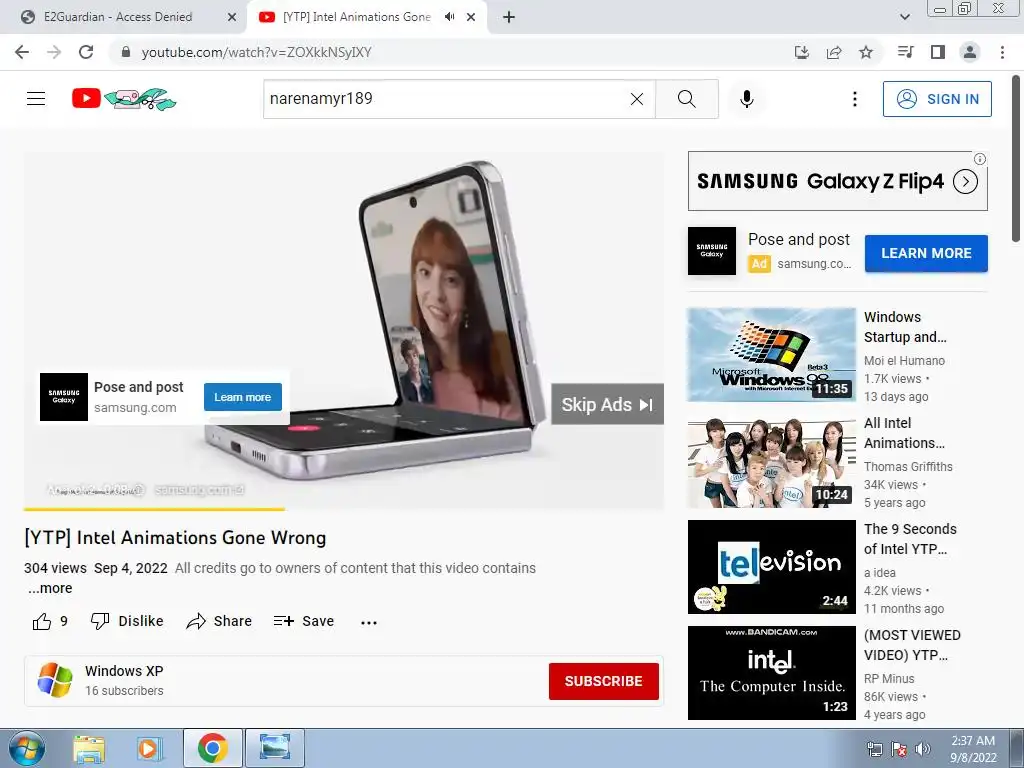
Task: Clear the search box text
Action: click(x=637, y=99)
